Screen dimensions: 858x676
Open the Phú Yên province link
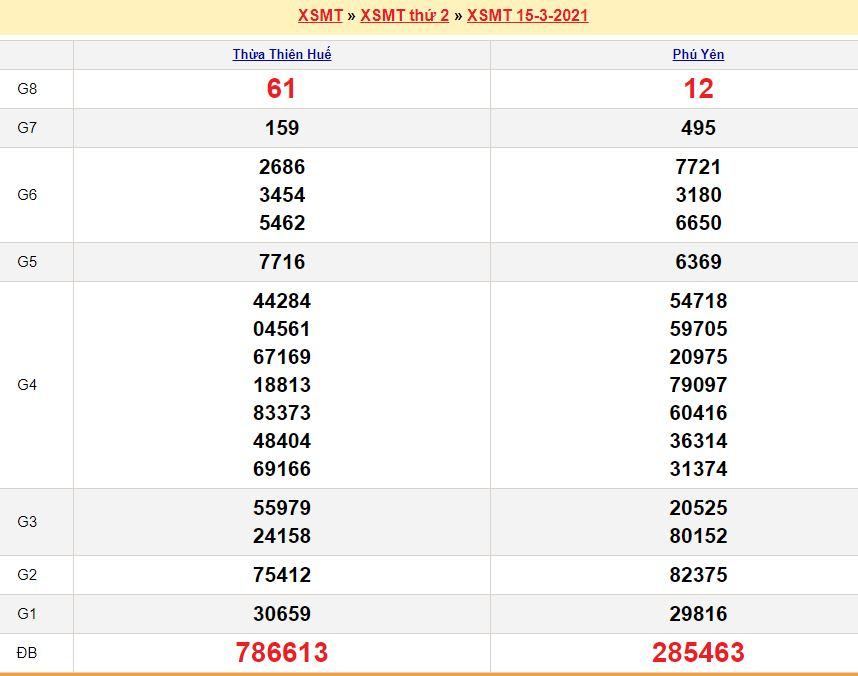pos(698,54)
